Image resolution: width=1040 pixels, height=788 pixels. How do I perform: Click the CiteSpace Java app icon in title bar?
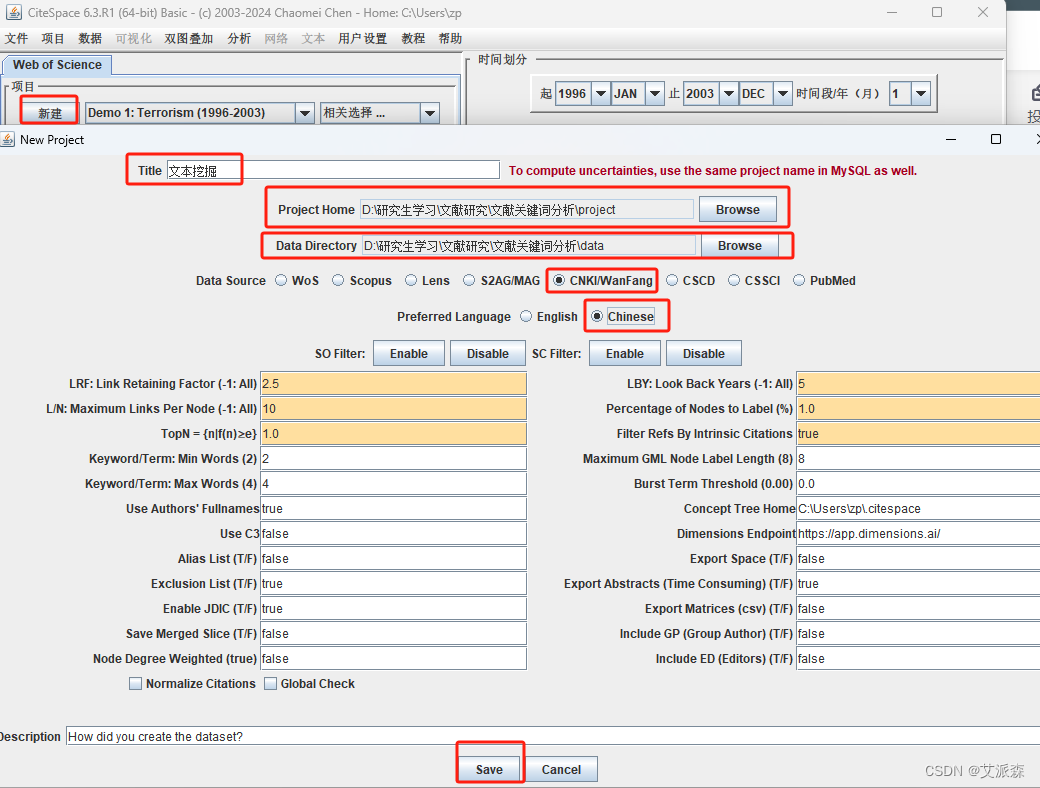pos(13,12)
